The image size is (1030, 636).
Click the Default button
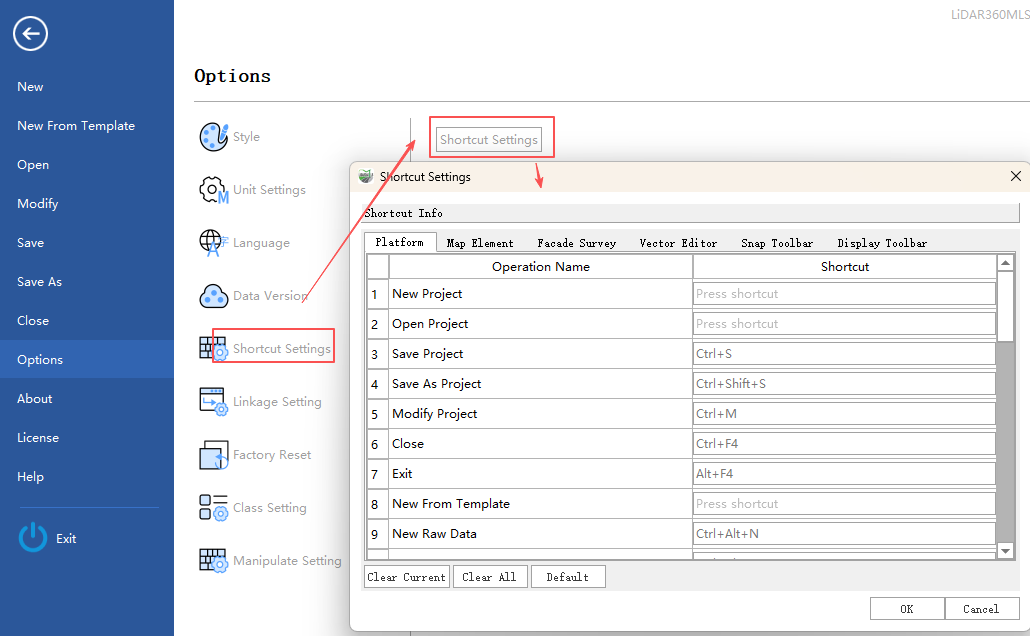click(568, 577)
